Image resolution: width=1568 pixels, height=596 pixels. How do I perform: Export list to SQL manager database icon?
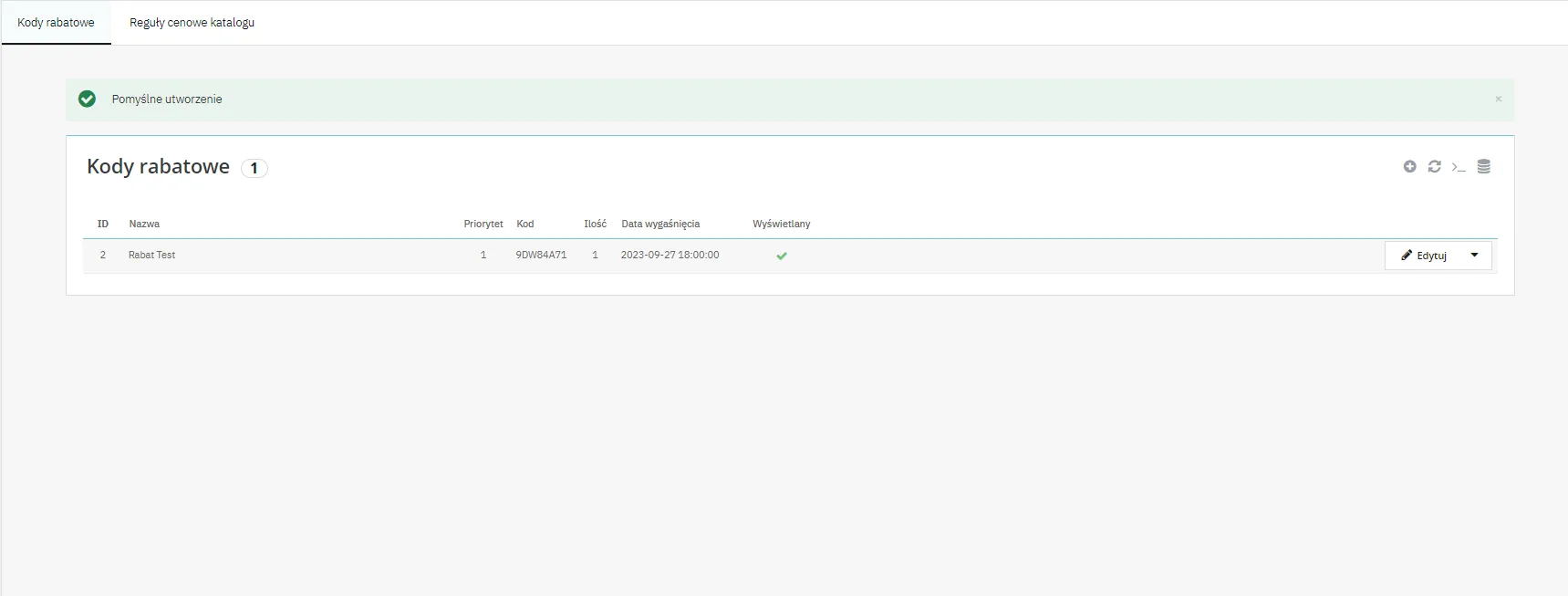(1484, 166)
